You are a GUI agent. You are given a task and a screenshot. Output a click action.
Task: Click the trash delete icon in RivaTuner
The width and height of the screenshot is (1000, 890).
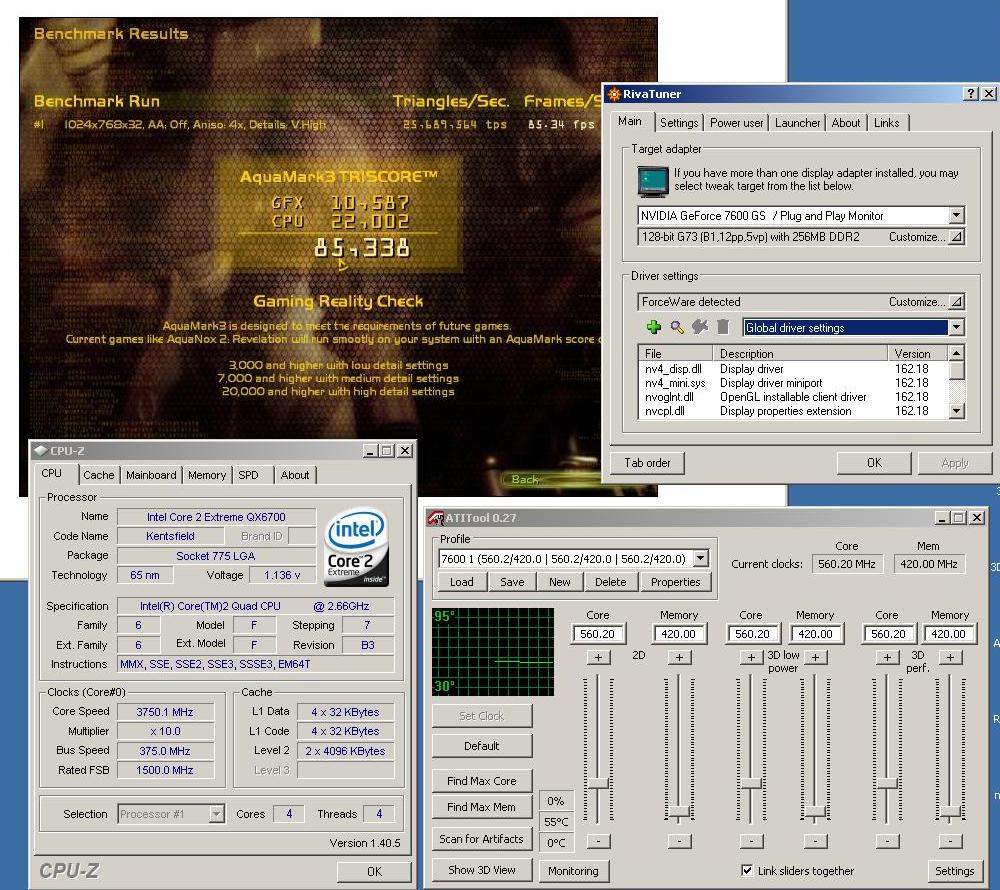coord(723,327)
